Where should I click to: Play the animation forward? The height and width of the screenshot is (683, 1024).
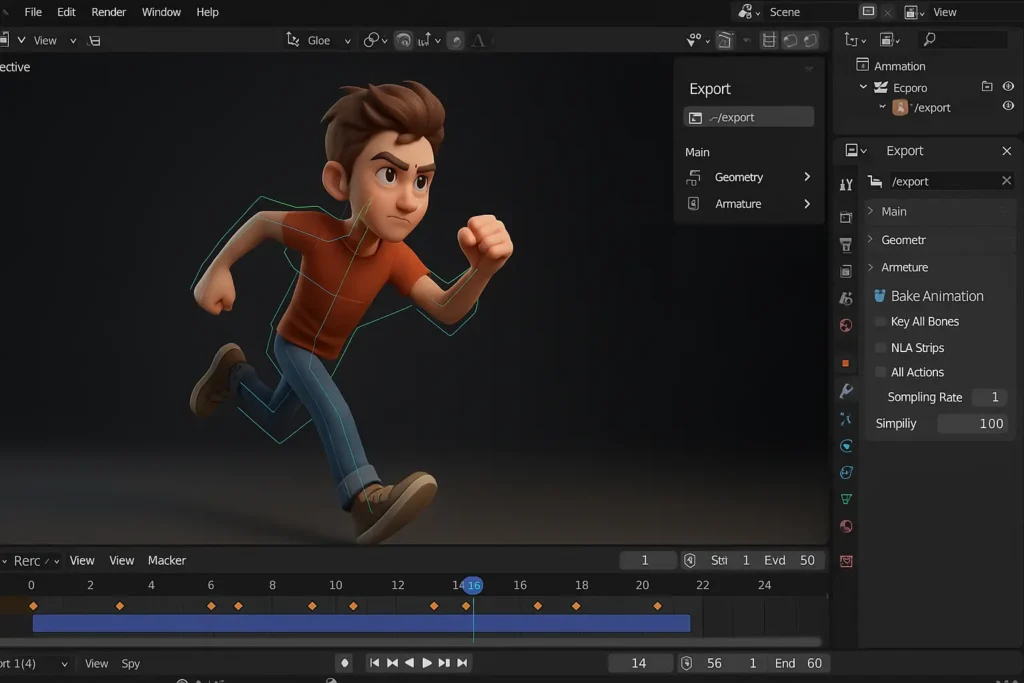[x=427, y=663]
